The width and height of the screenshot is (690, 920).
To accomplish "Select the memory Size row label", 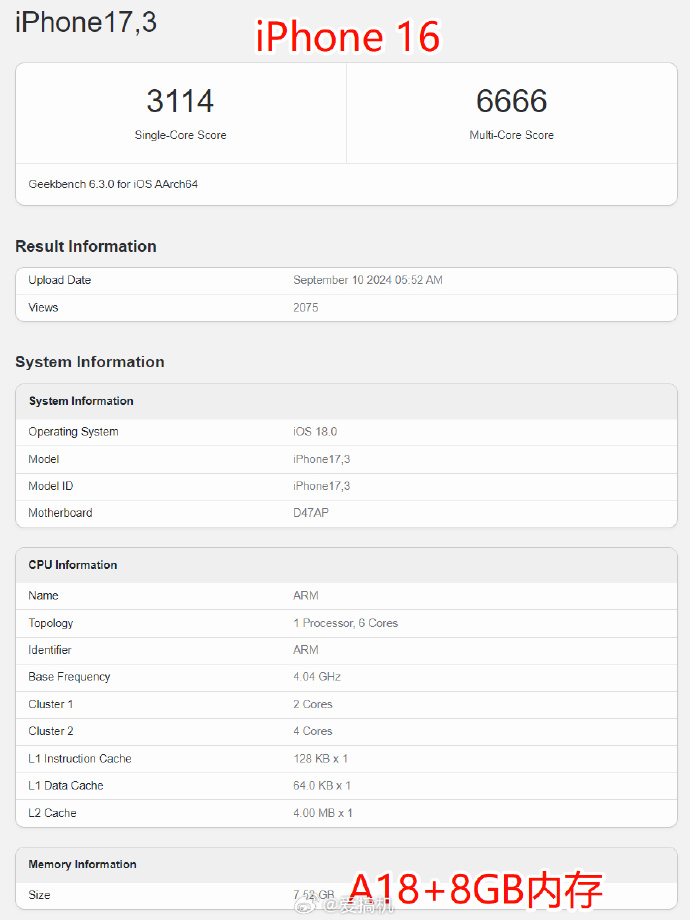I will coord(39,895).
